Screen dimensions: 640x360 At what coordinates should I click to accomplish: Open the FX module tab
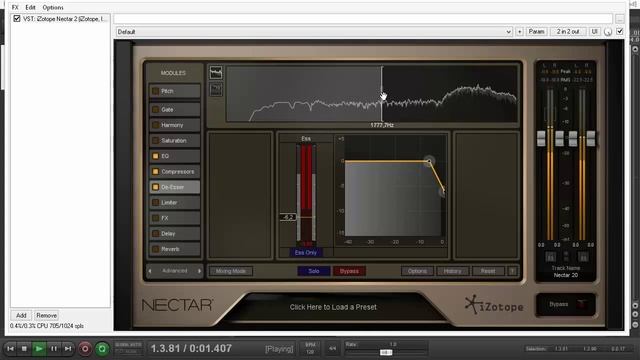tap(175, 218)
